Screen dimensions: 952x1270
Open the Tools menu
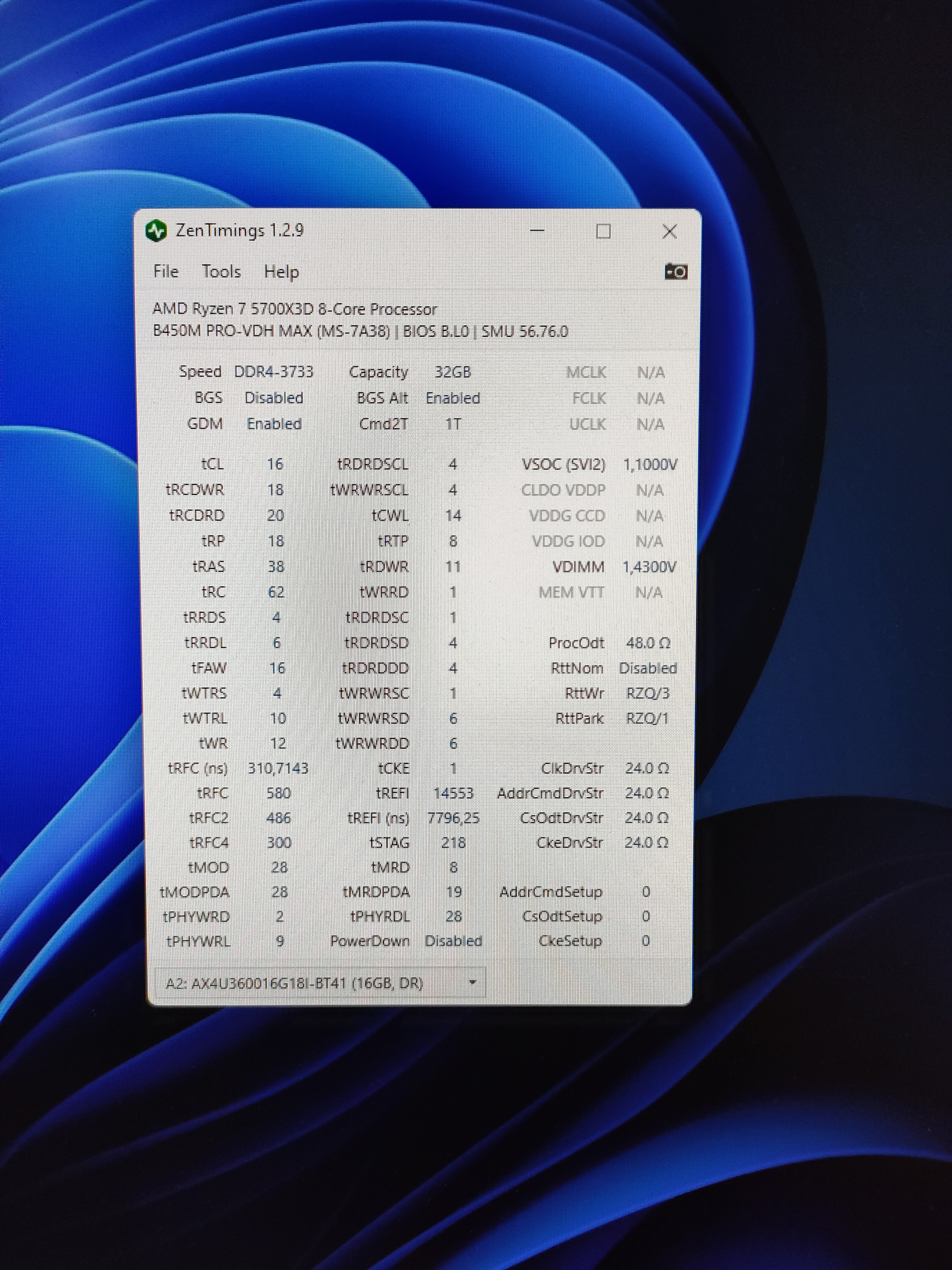click(x=221, y=271)
